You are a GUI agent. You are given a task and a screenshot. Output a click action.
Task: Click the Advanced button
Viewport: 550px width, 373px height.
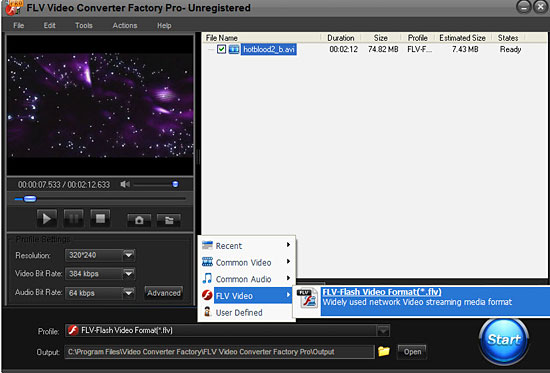[x=164, y=293]
